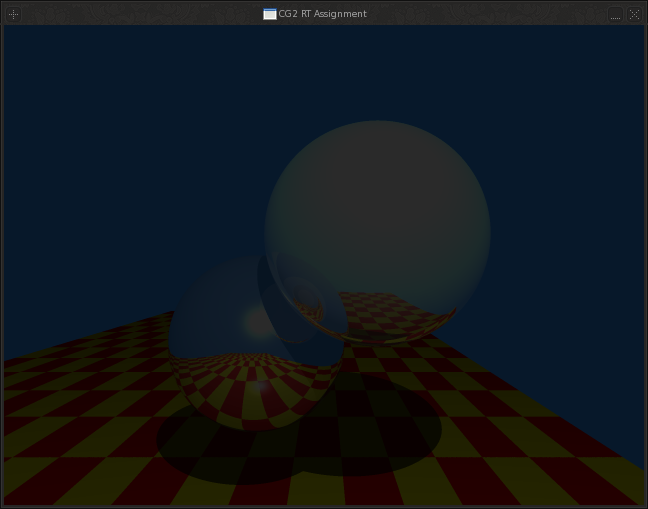The image size is (648, 509).
Task: Close the CG2 RT Assignment window
Action: pyautogui.click(x=634, y=14)
